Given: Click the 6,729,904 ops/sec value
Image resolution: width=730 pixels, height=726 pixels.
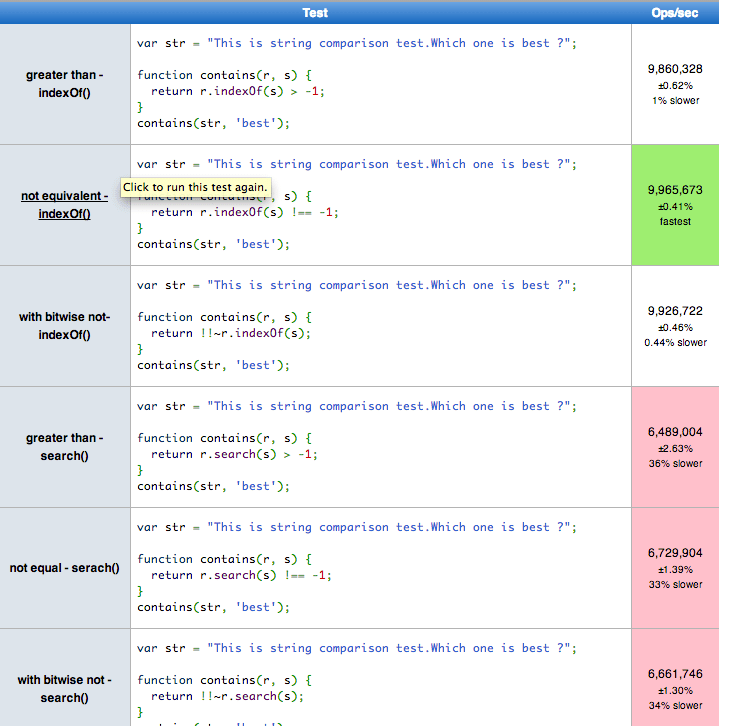Looking at the screenshot, I should [675, 553].
